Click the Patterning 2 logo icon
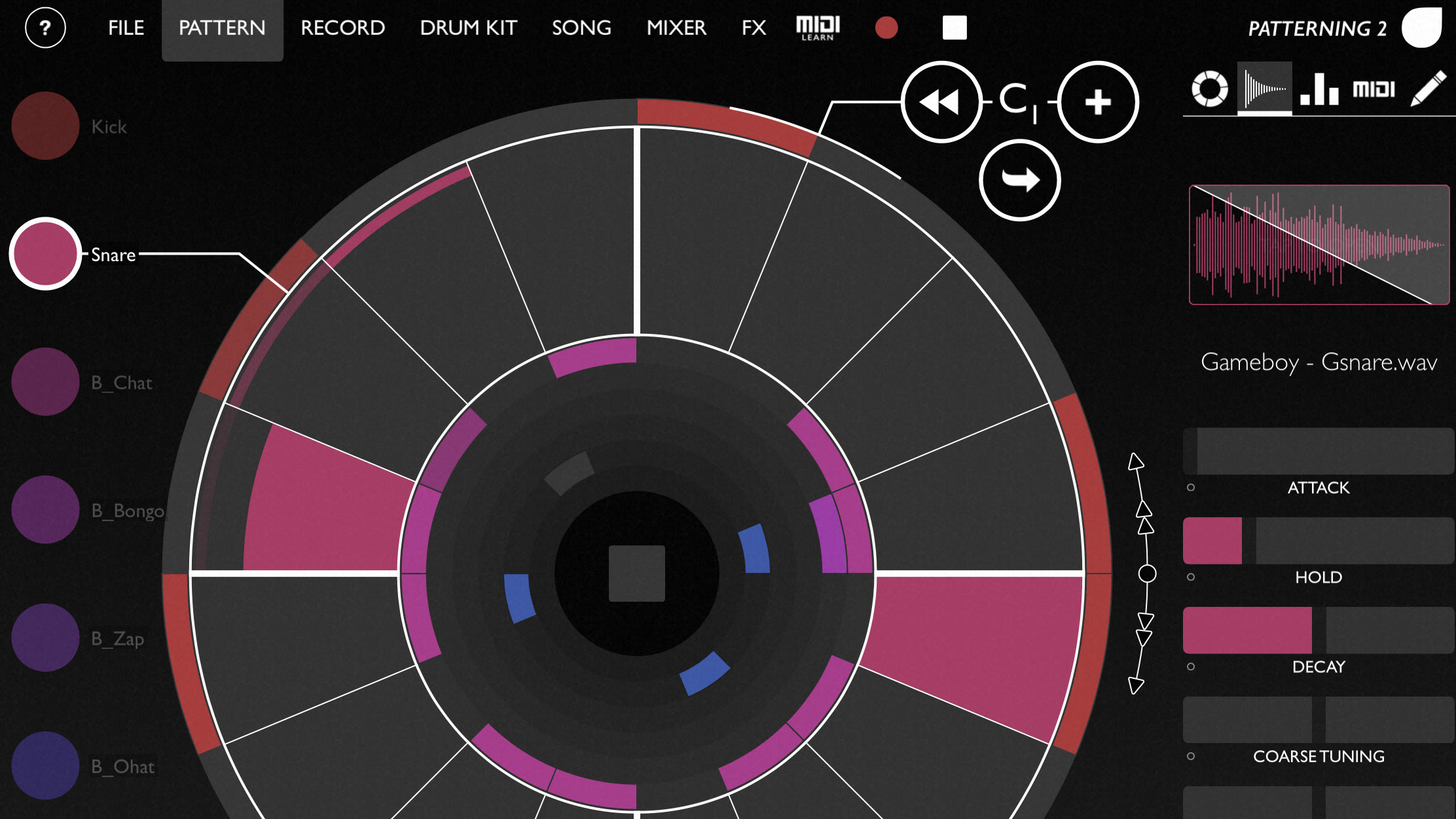The height and width of the screenshot is (819, 1456). 1421,27
